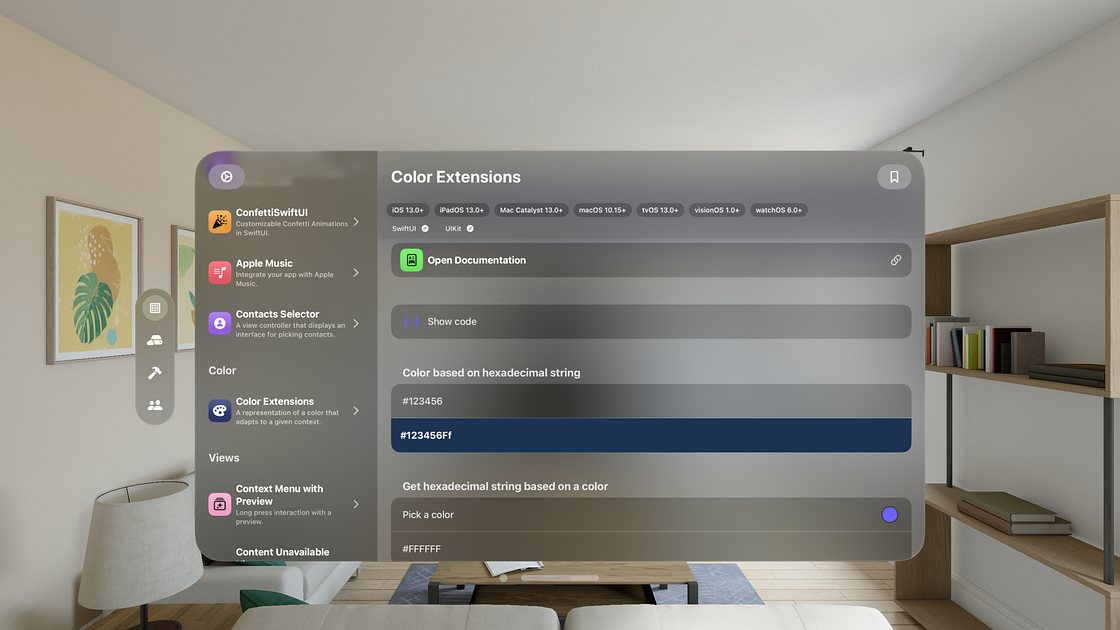Screen dimensions: 1120x630
Task: Click the Color Extensions palette icon
Action: pyautogui.click(x=219, y=411)
